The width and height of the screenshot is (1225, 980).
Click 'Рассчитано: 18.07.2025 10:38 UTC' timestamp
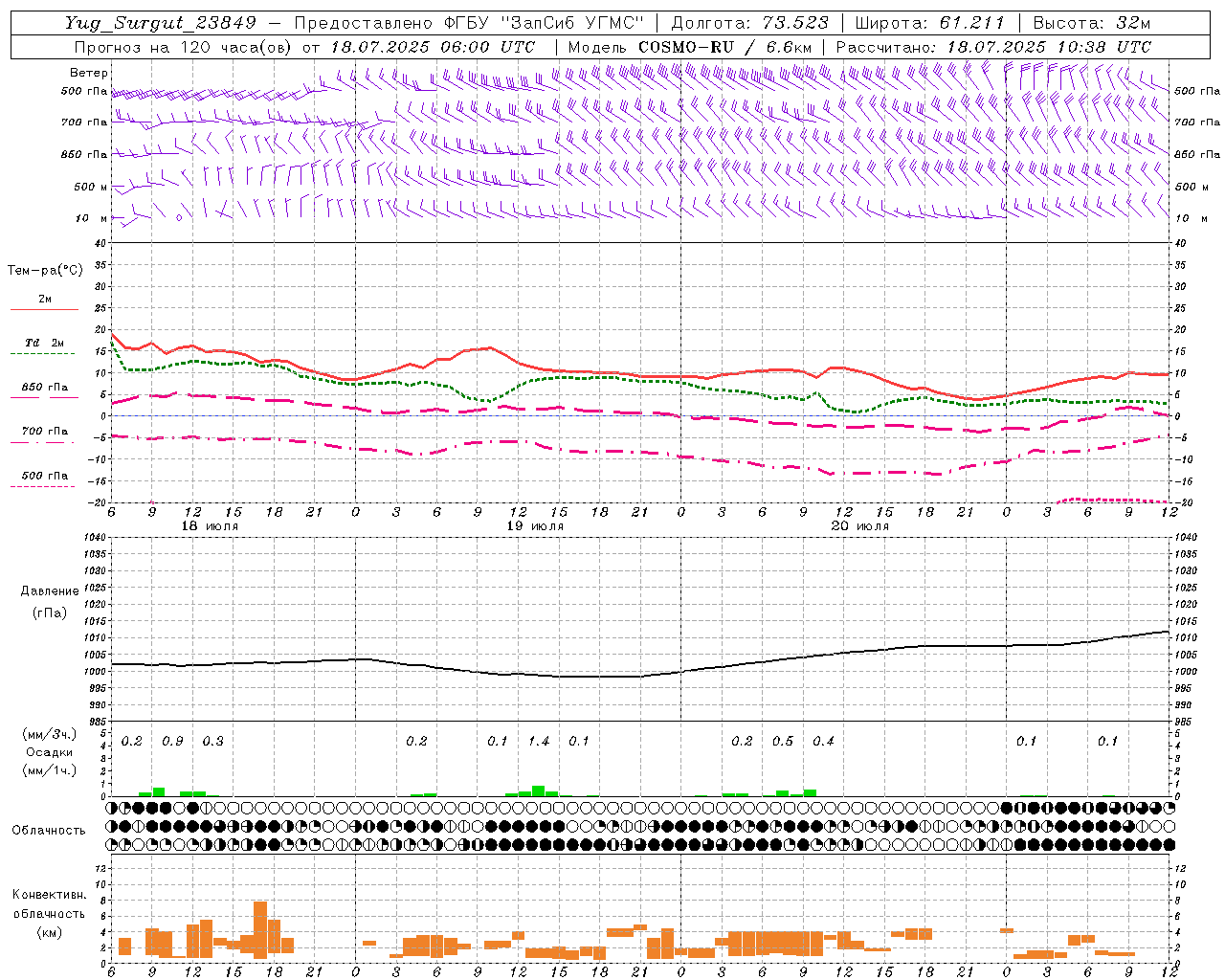click(993, 47)
